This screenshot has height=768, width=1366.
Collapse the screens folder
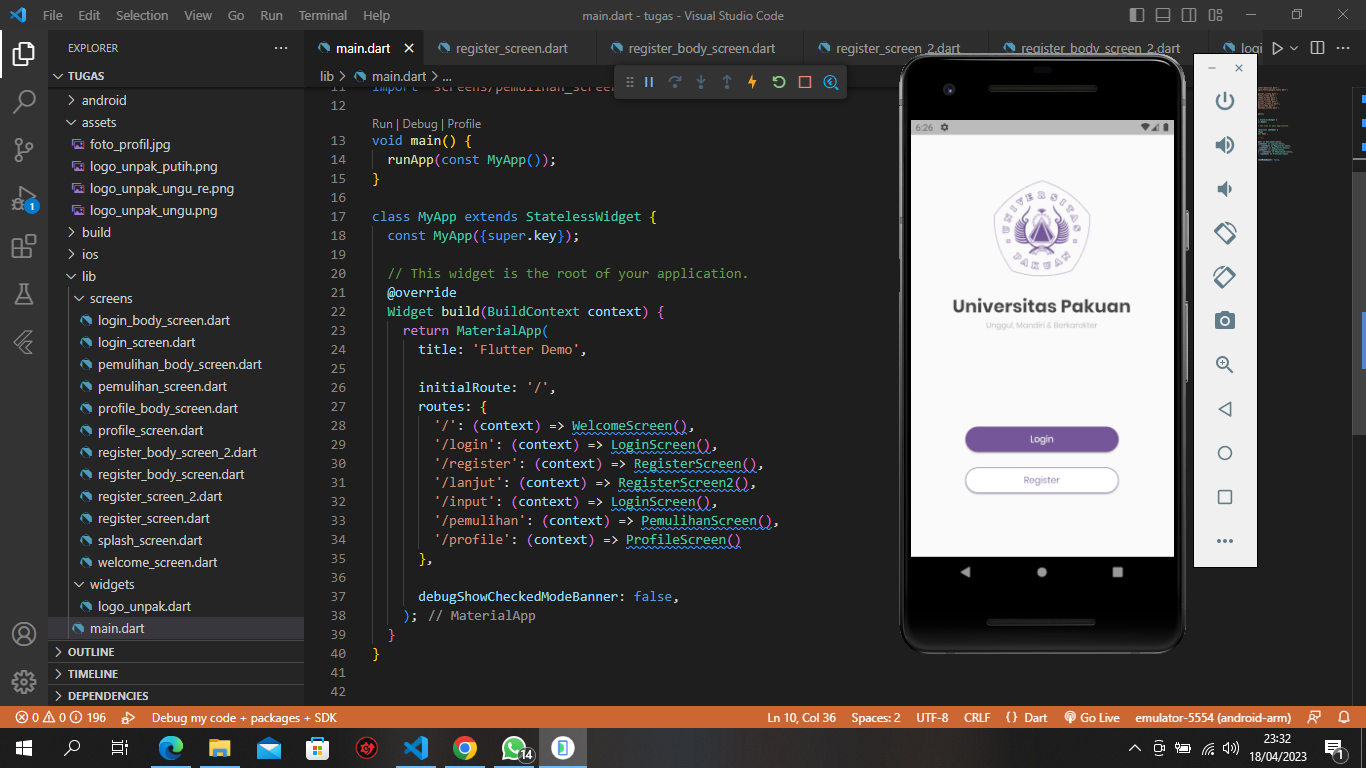[x=176, y=298]
